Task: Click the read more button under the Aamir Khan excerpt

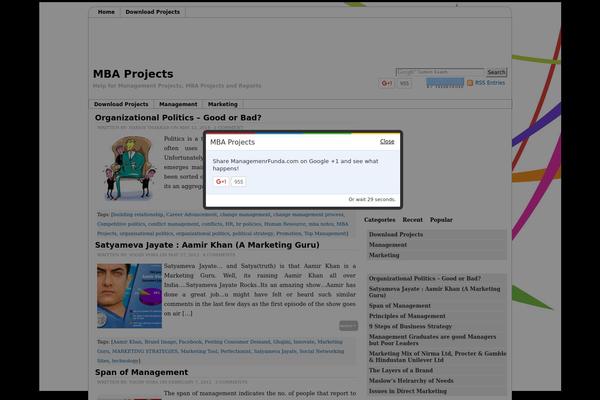Action: pos(348,325)
